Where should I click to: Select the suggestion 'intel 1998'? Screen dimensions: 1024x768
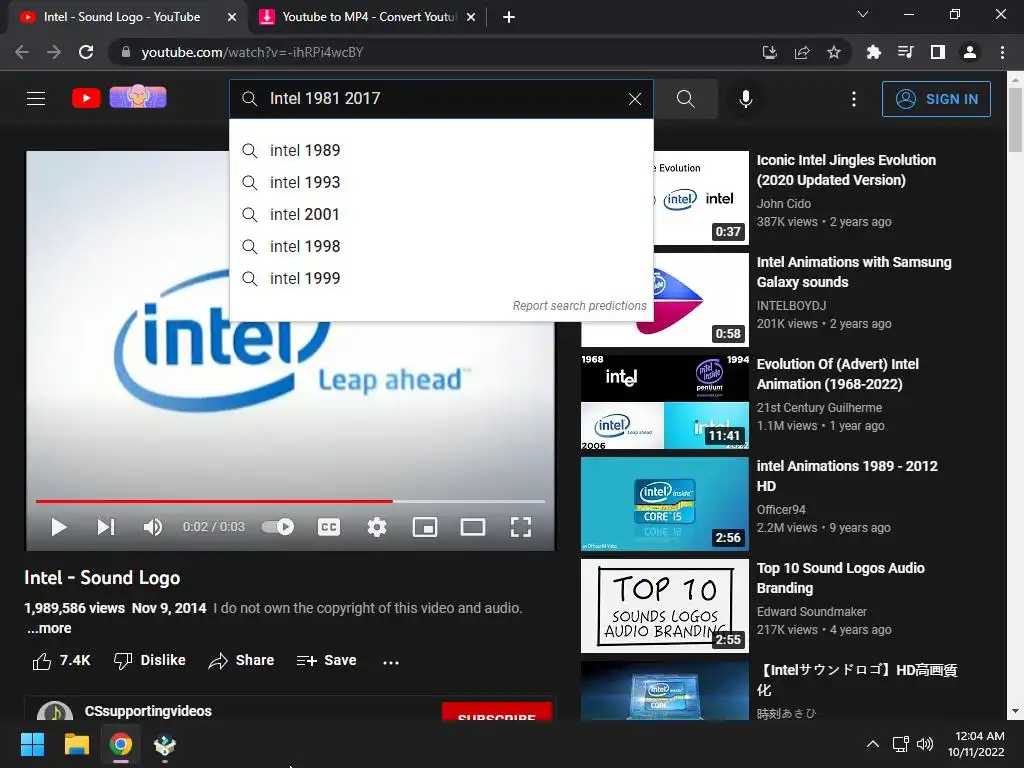click(x=441, y=246)
